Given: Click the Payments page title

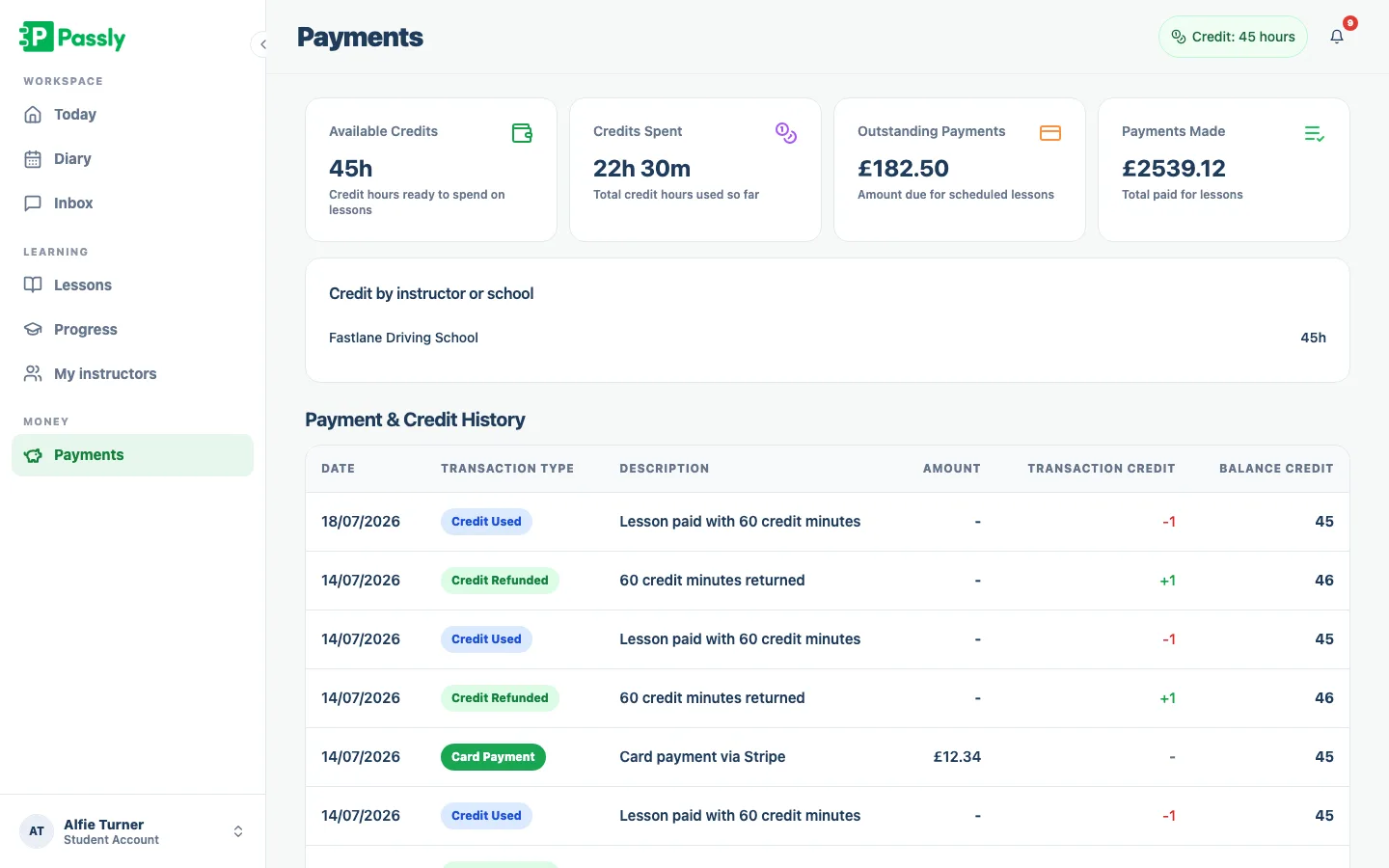Looking at the screenshot, I should pos(360,37).
